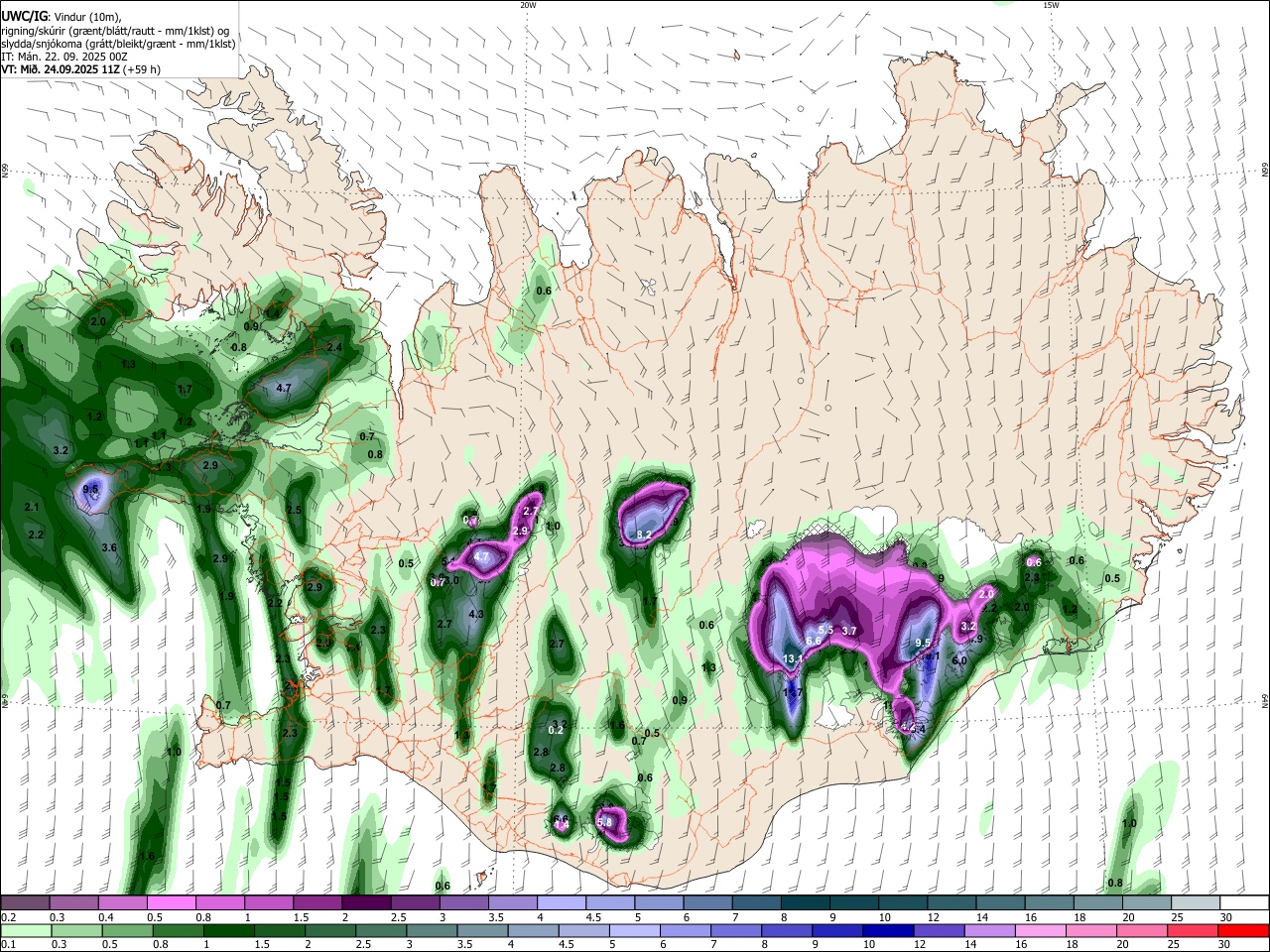
Task: Click the 4.3 value on the map
Action: [476, 614]
